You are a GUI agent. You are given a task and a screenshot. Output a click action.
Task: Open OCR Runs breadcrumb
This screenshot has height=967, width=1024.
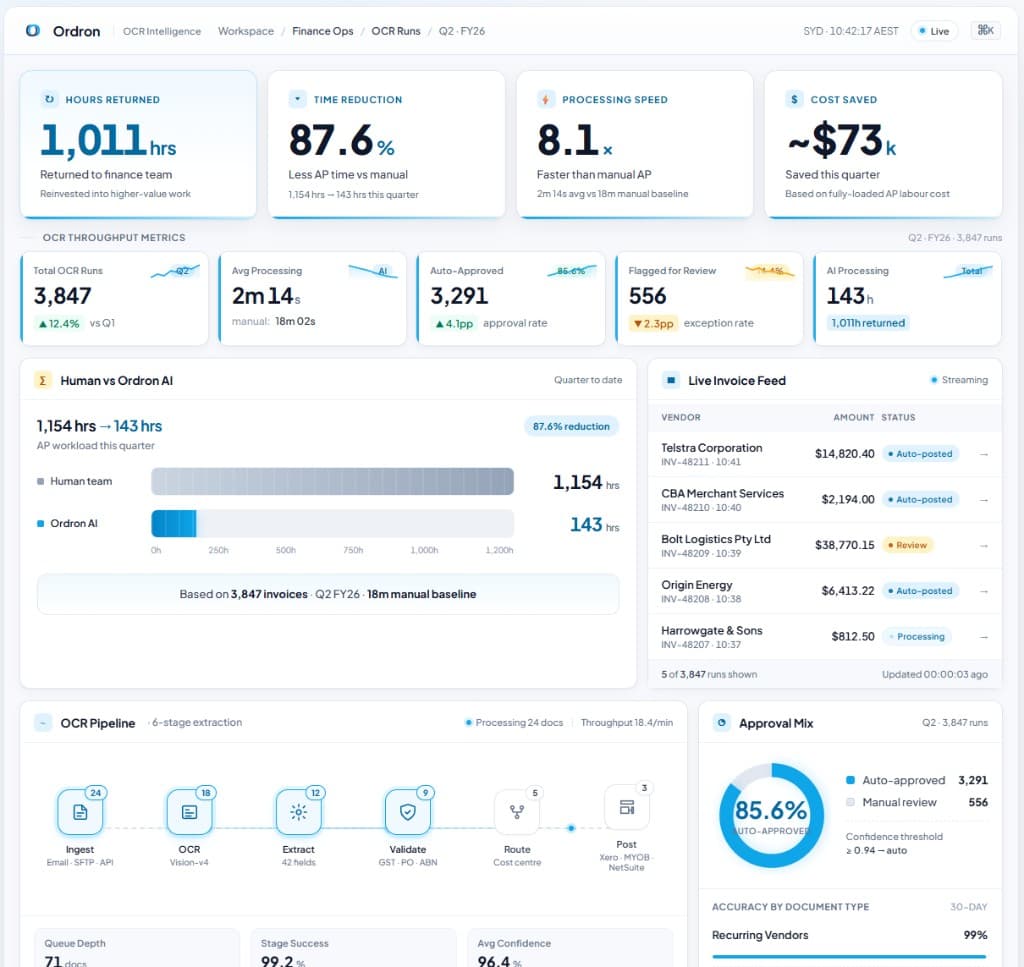pyautogui.click(x=396, y=31)
